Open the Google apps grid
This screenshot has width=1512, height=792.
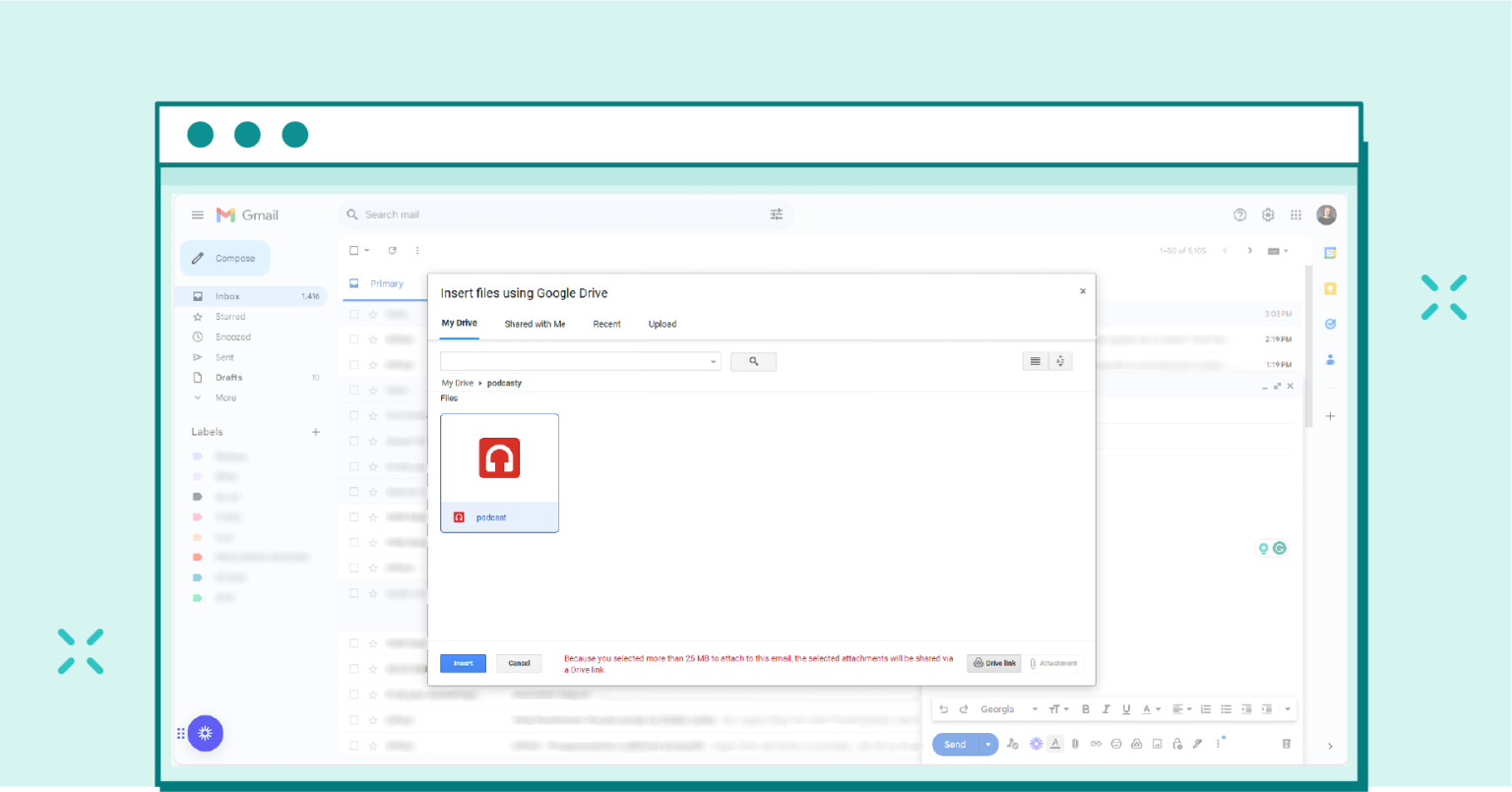pyautogui.click(x=1295, y=214)
